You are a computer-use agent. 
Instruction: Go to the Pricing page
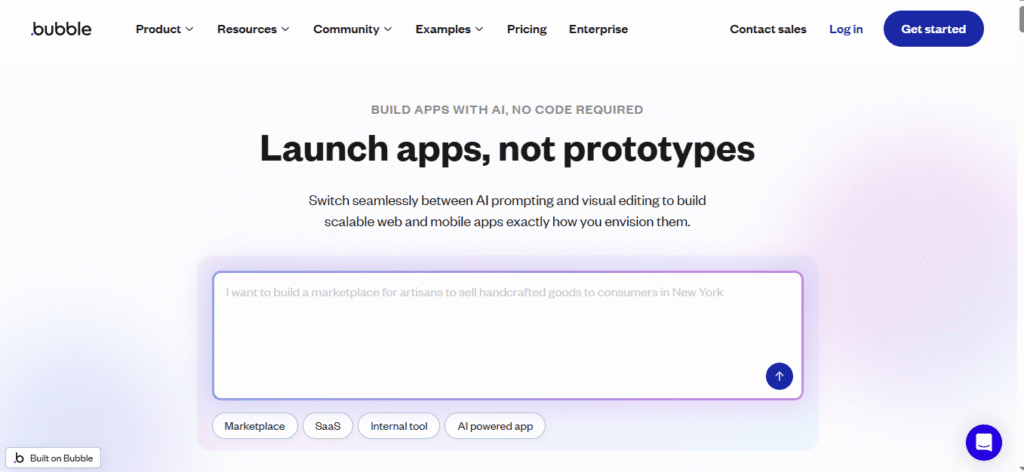[x=527, y=29]
